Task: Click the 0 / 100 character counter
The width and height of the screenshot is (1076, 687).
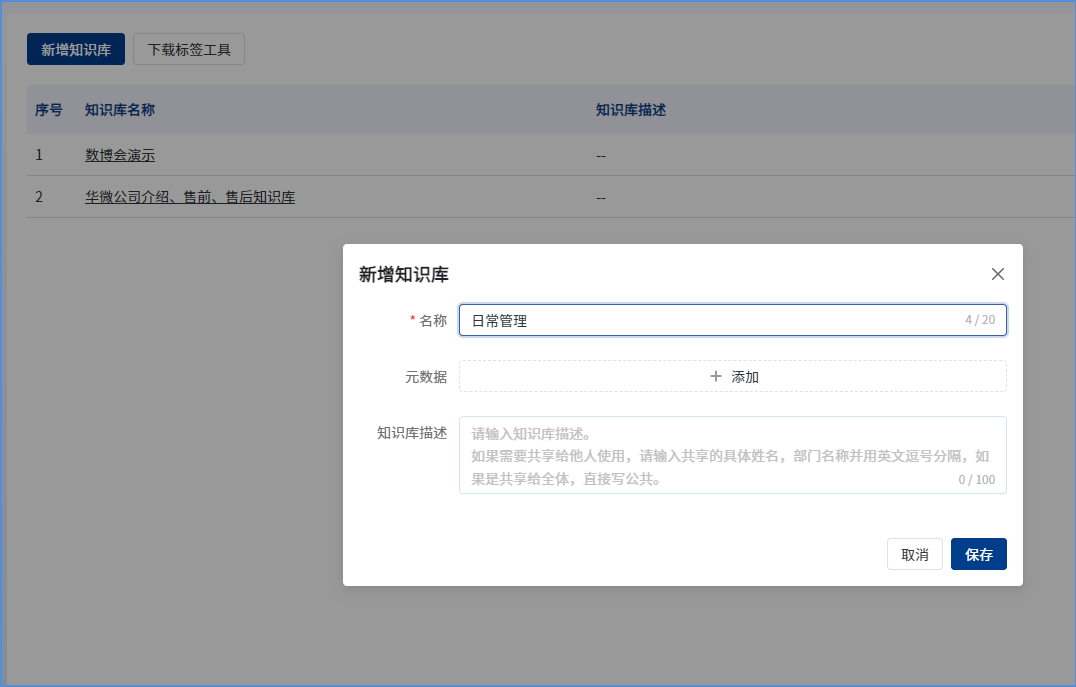Action: (x=976, y=479)
